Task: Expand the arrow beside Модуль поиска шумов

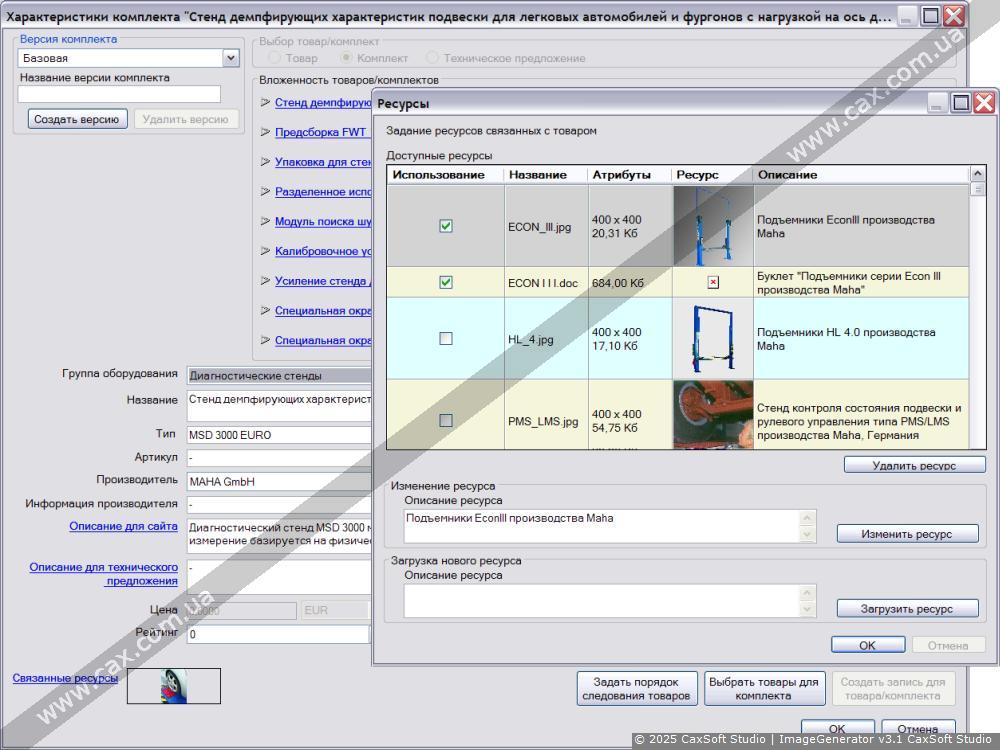Action: (265, 221)
